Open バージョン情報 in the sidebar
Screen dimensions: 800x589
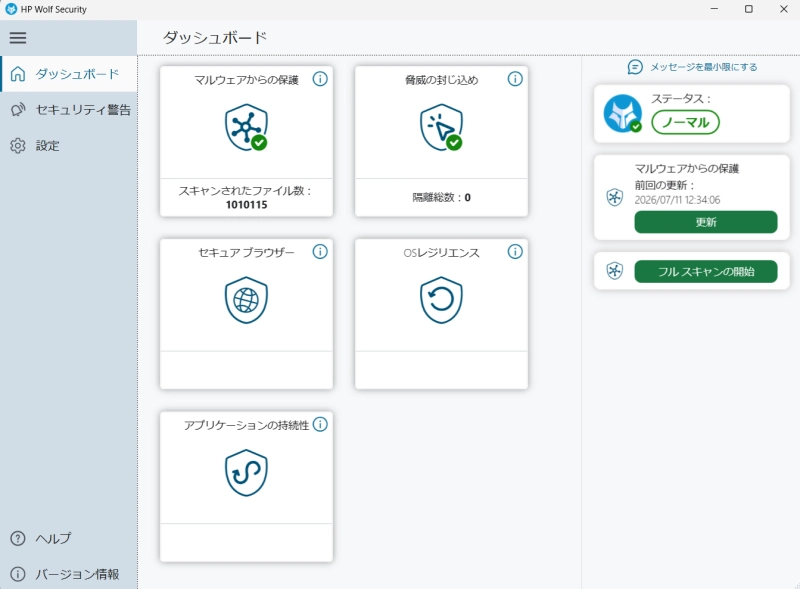pos(69,574)
